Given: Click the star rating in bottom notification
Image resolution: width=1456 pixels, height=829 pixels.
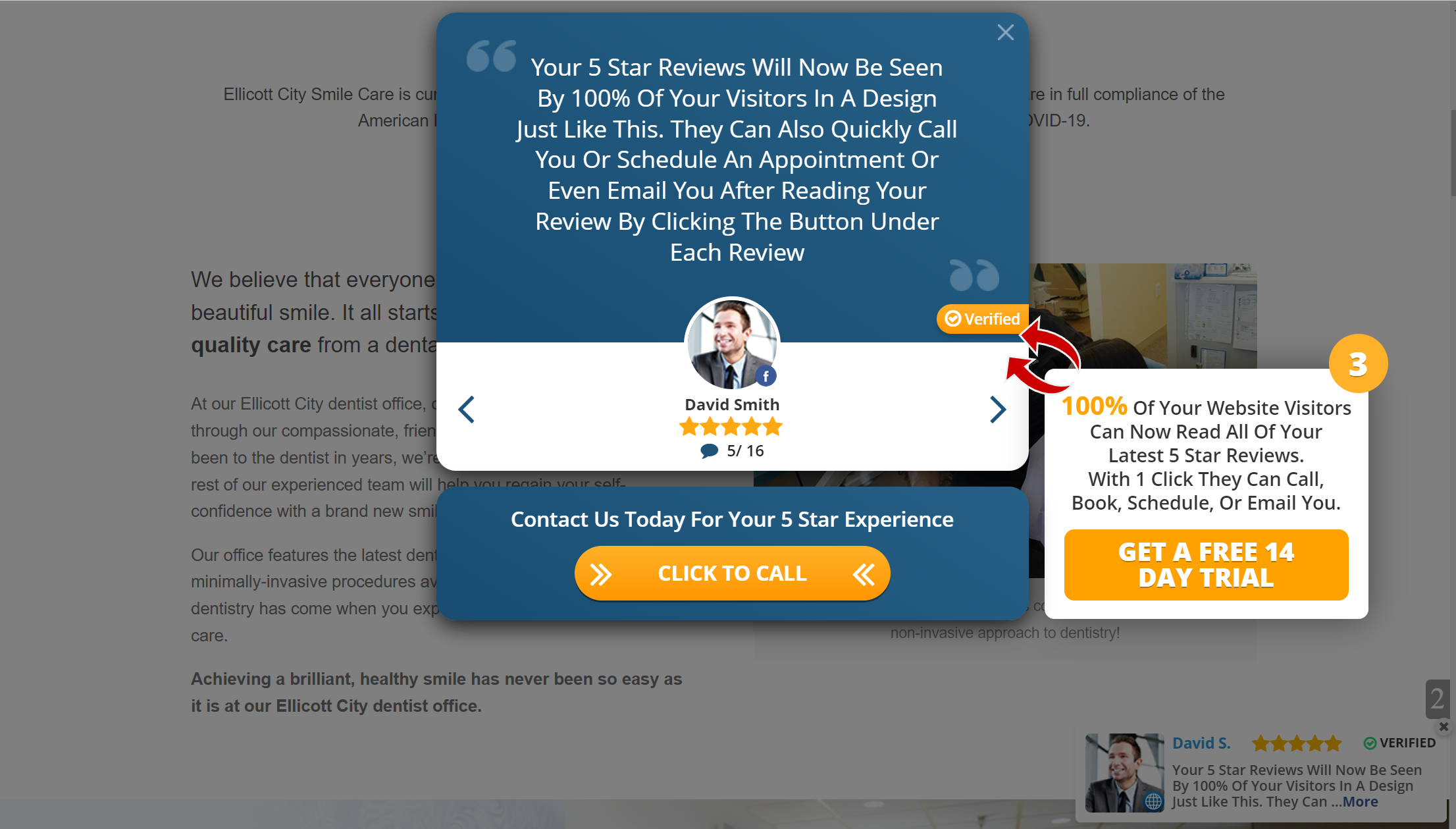Looking at the screenshot, I should (x=1296, y=743).
